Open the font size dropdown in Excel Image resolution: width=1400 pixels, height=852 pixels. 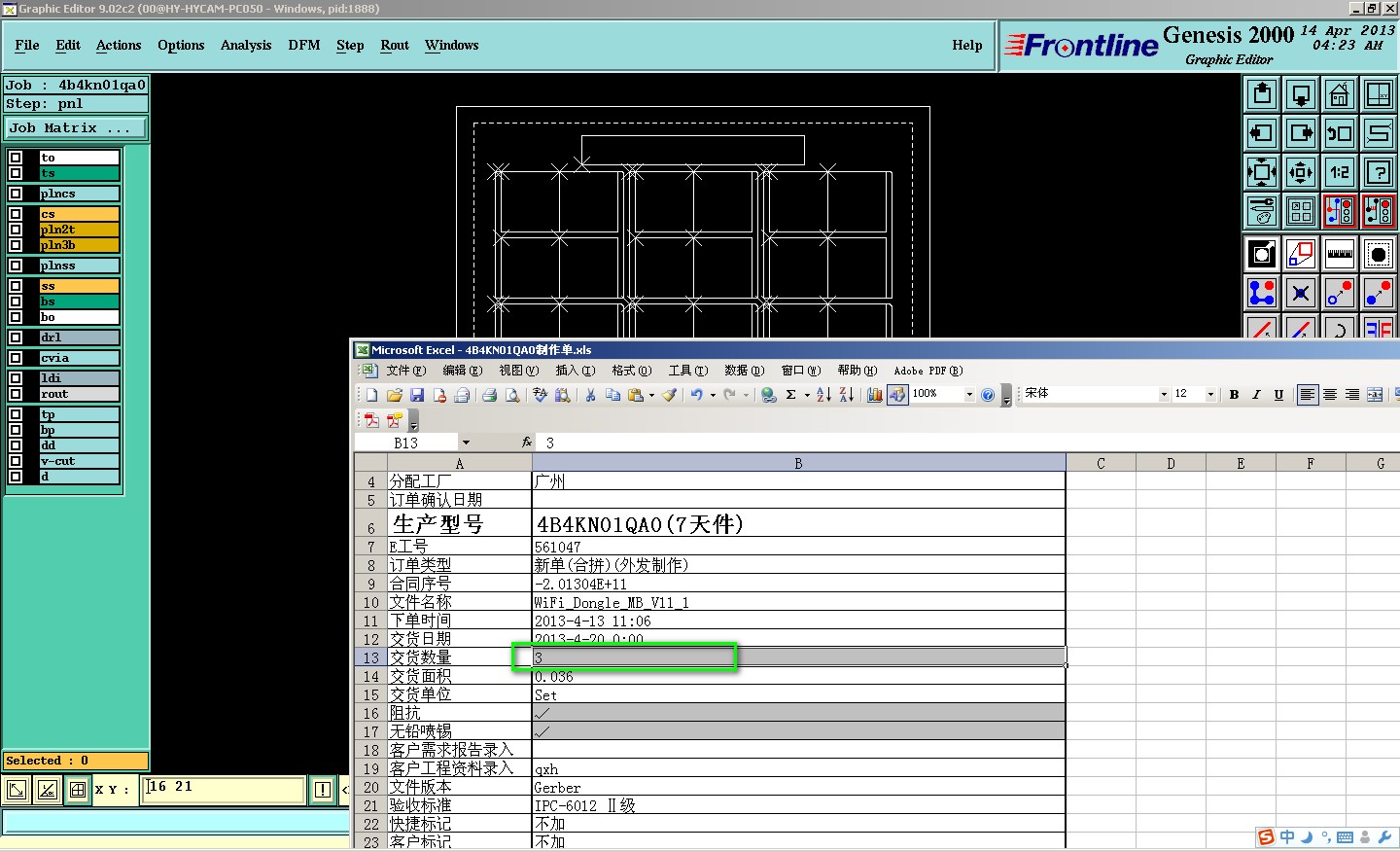[x=1210, y=394]
